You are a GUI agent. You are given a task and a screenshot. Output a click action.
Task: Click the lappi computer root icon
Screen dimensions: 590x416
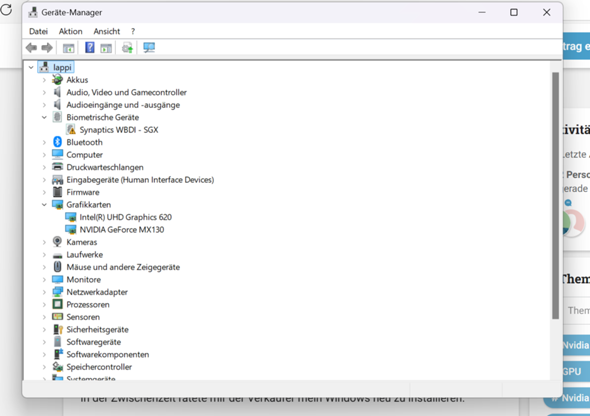[x=44, y=67]
